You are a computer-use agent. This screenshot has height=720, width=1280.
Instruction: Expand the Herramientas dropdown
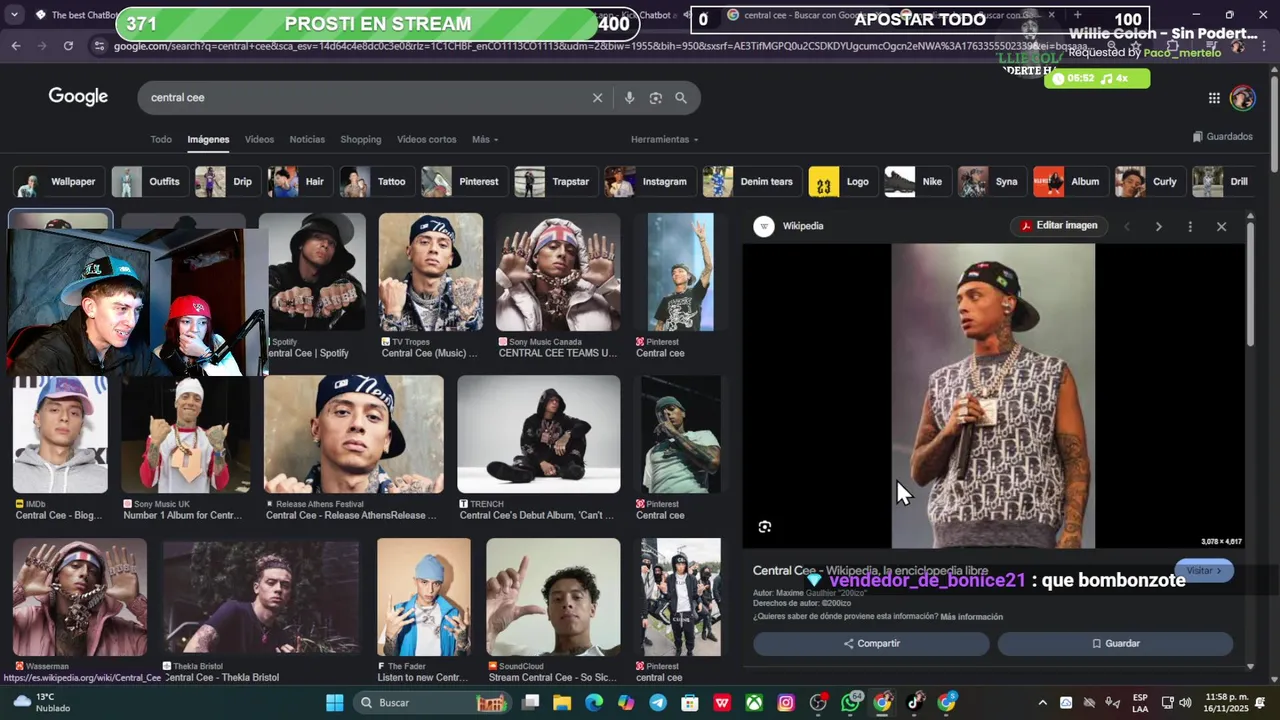[664, 139]
